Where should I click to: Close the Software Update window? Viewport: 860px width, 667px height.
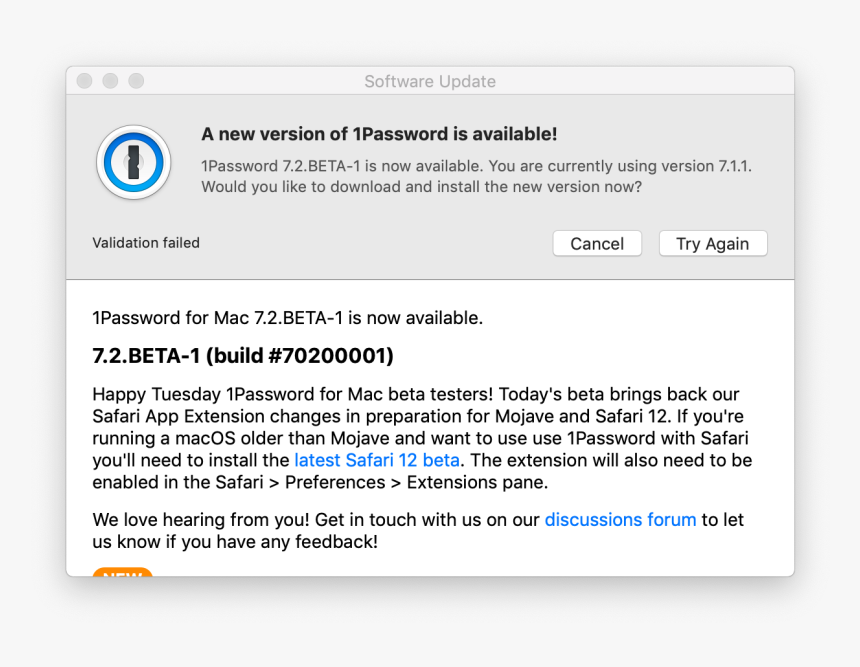tap(85, 81)
